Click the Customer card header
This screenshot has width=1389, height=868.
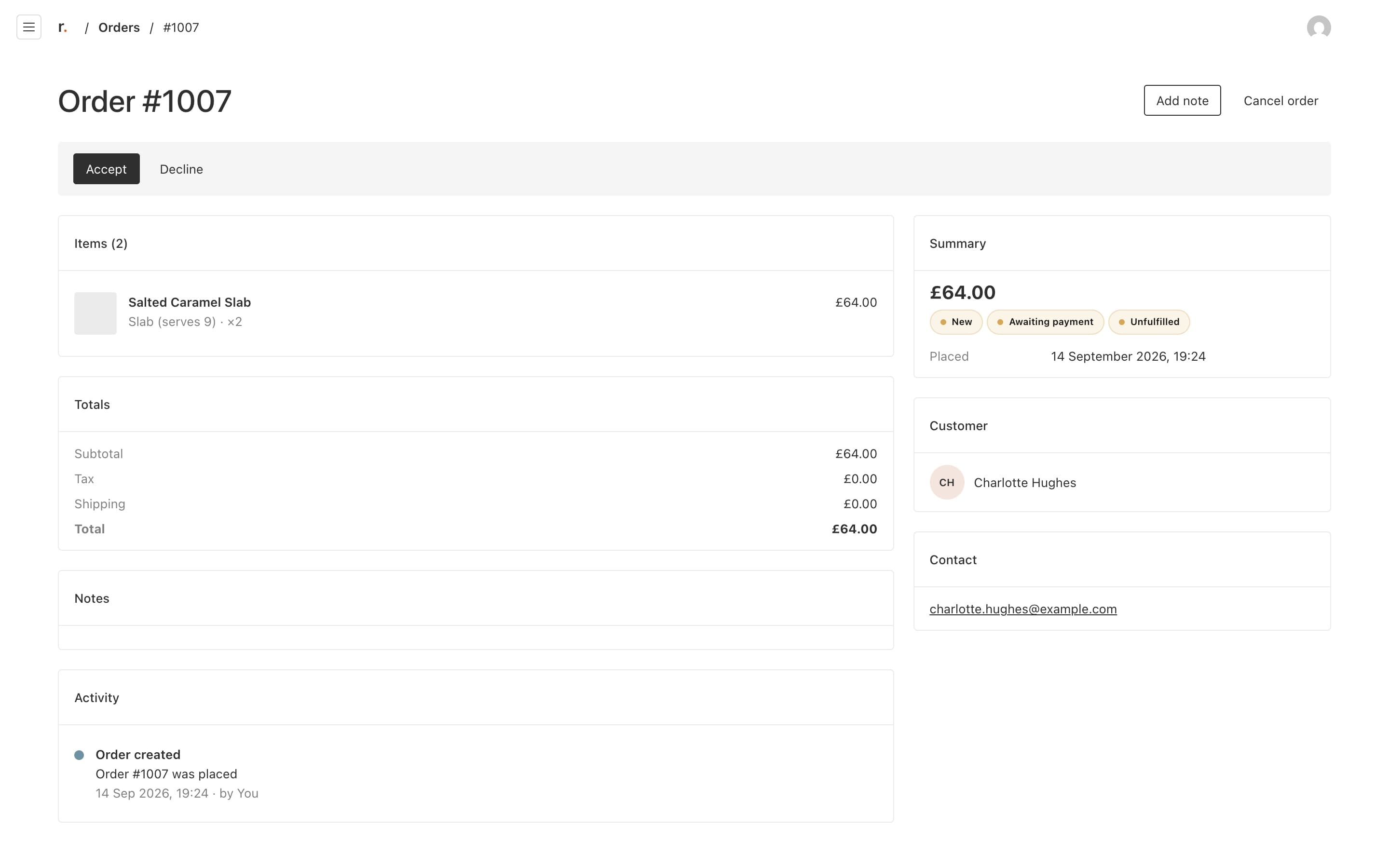[1121, 426]
